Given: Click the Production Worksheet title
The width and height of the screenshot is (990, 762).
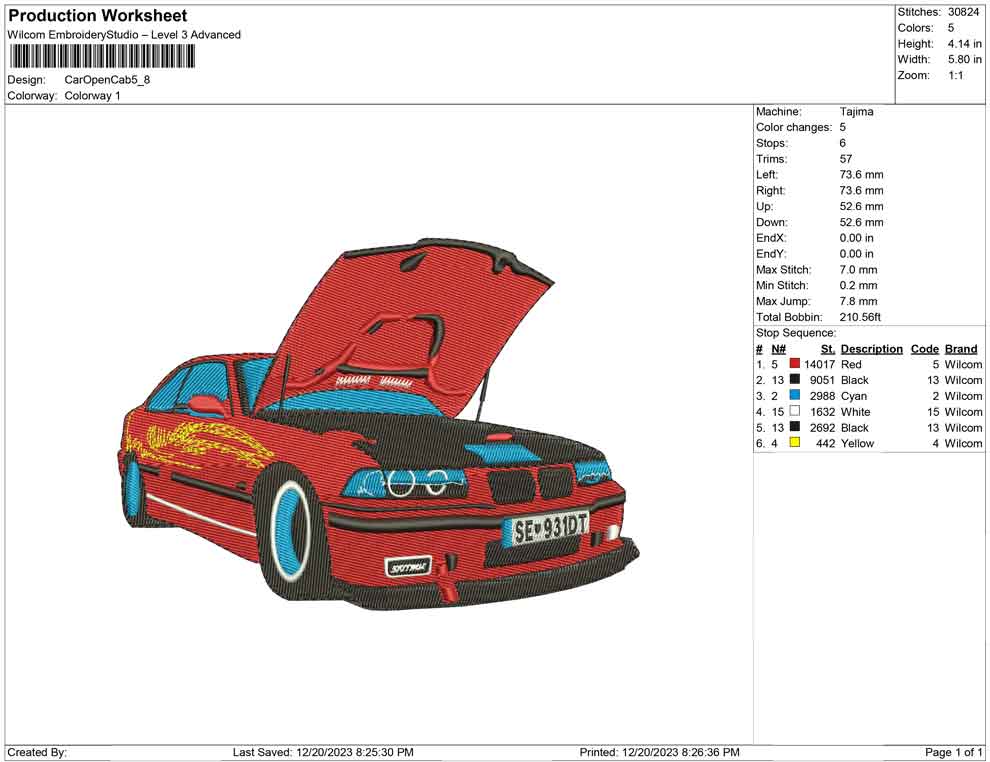Looking at the screenshot, I should (x=98, y=16).
